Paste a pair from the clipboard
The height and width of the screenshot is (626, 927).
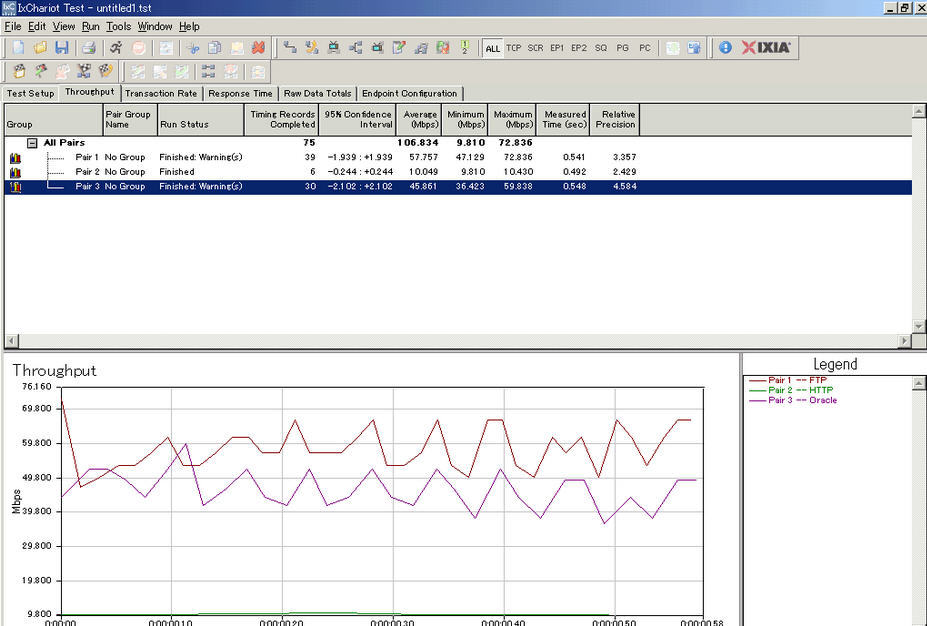[237, 47]
